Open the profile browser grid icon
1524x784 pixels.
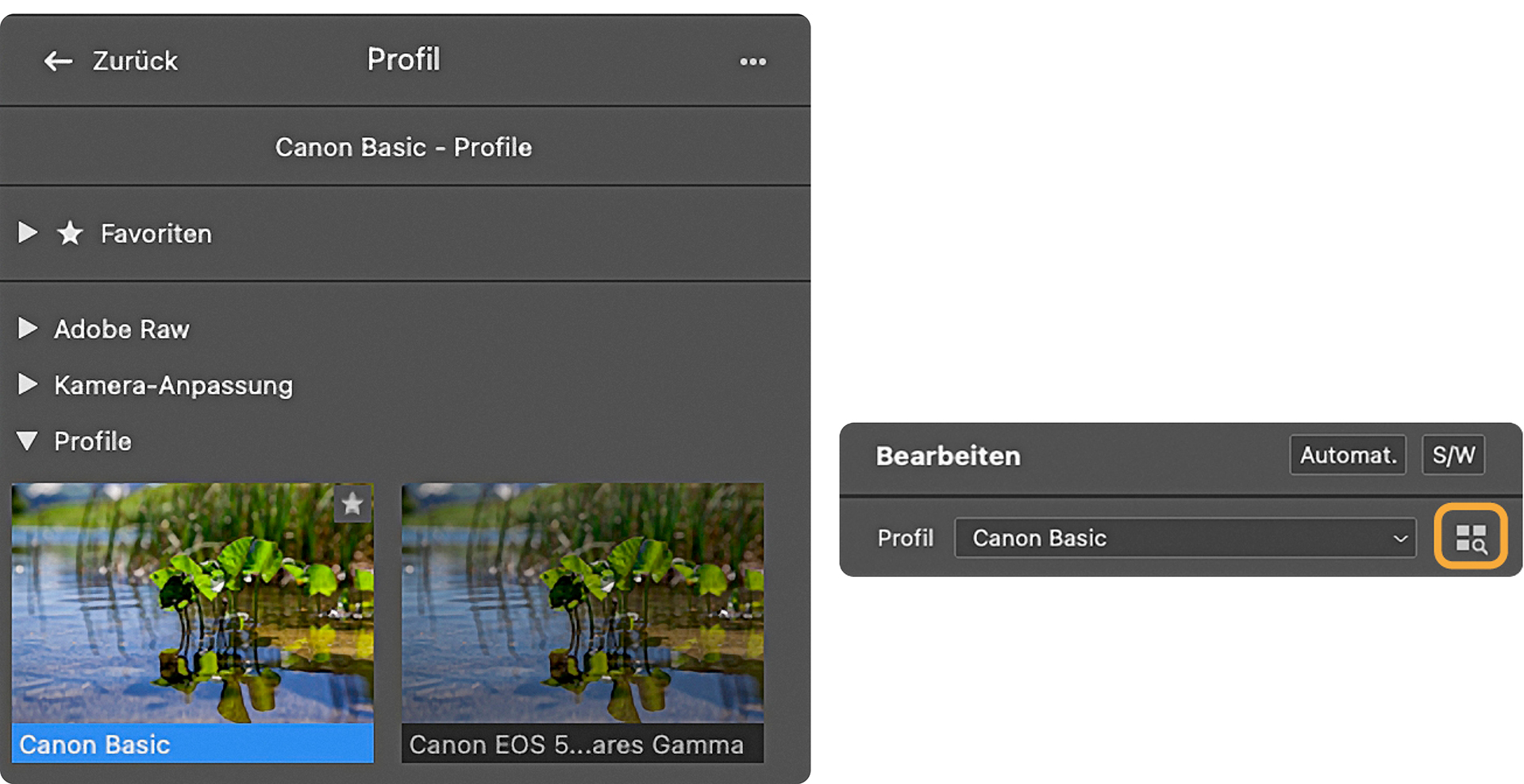[x=1470, y=537]
